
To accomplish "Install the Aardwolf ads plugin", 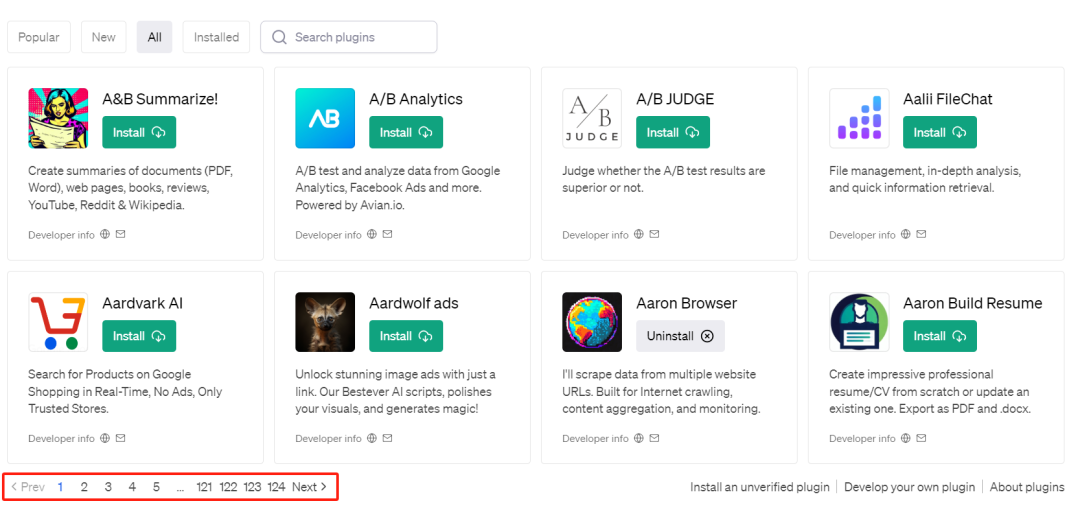I will tap(406, 336).
